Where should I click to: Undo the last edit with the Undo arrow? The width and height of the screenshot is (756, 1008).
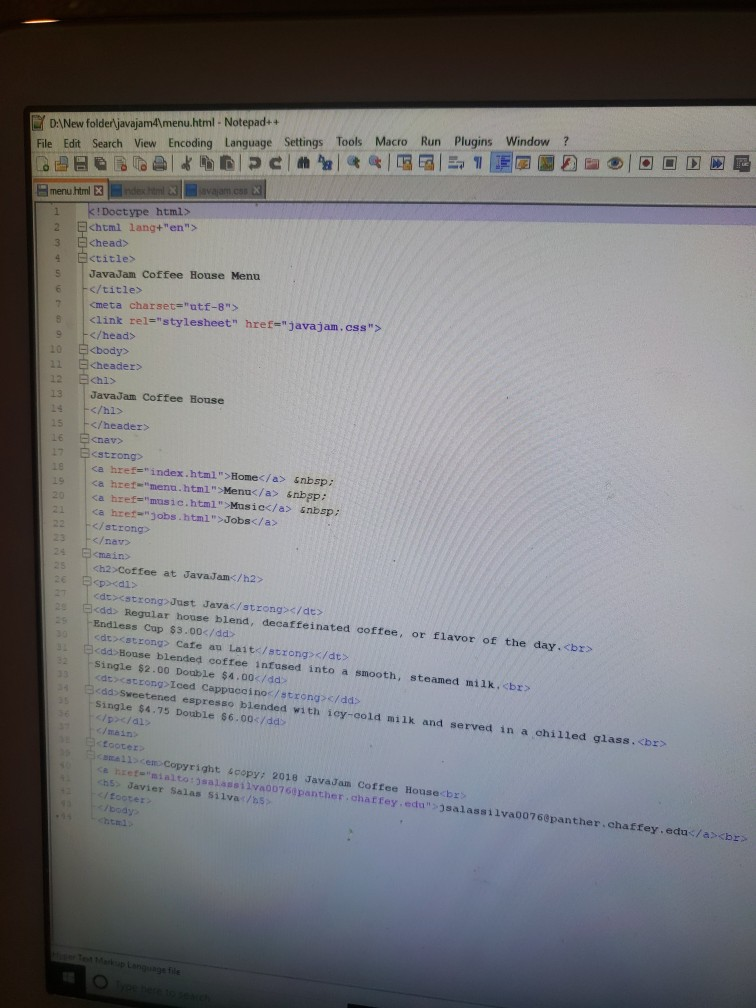[255, 163]
